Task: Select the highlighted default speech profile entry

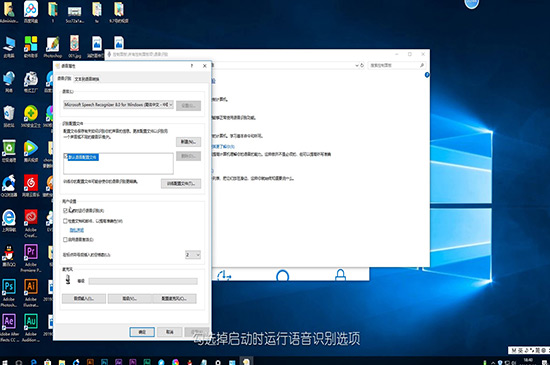Action: (x=83, y=157)
